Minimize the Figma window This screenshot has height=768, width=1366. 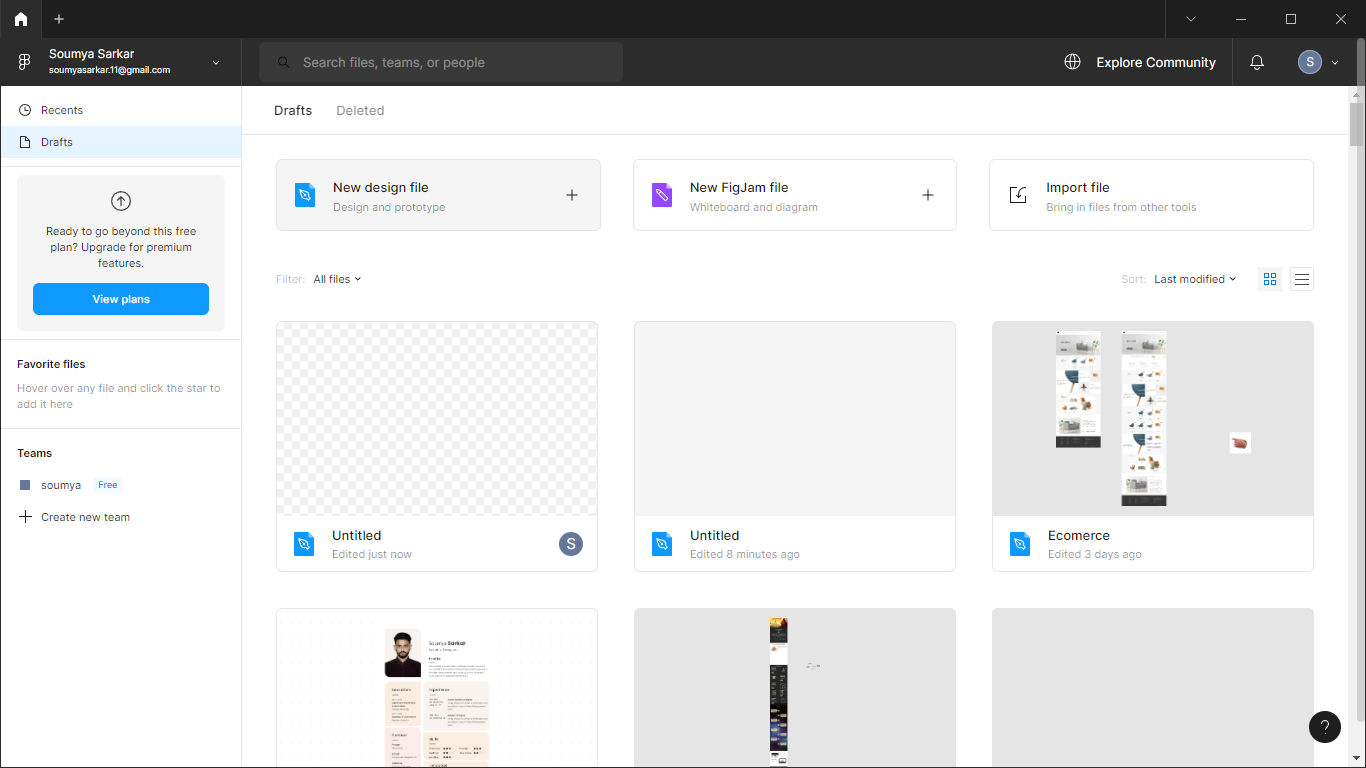click(1241, 19)
